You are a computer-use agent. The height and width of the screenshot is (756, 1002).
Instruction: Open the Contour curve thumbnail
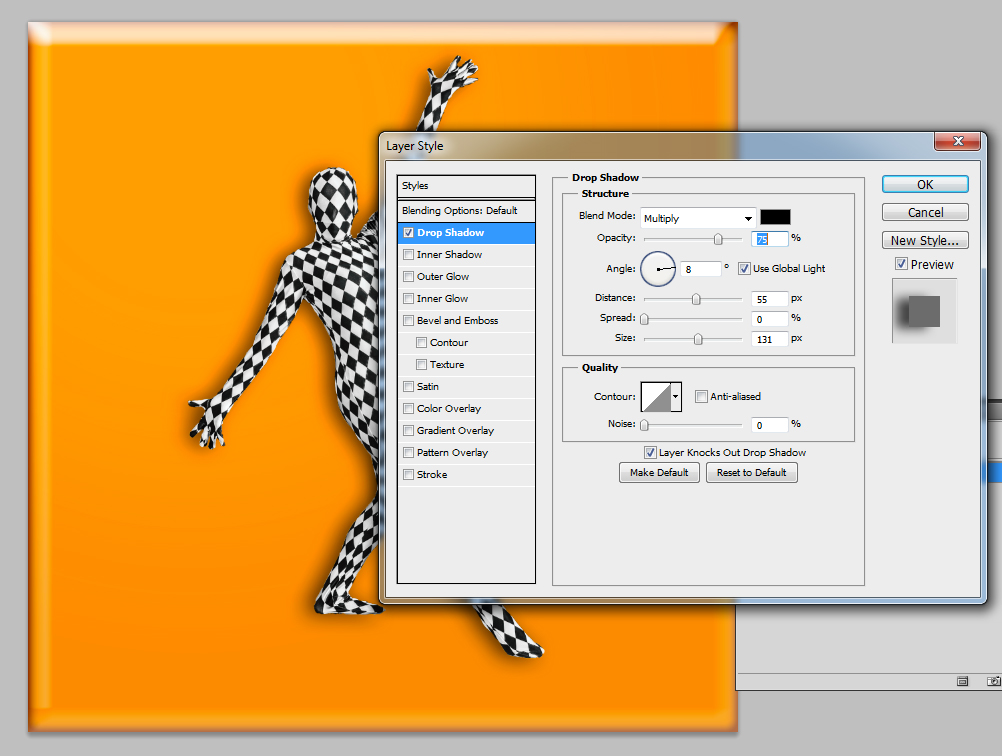pyautogui.click(x=656, y=397)
